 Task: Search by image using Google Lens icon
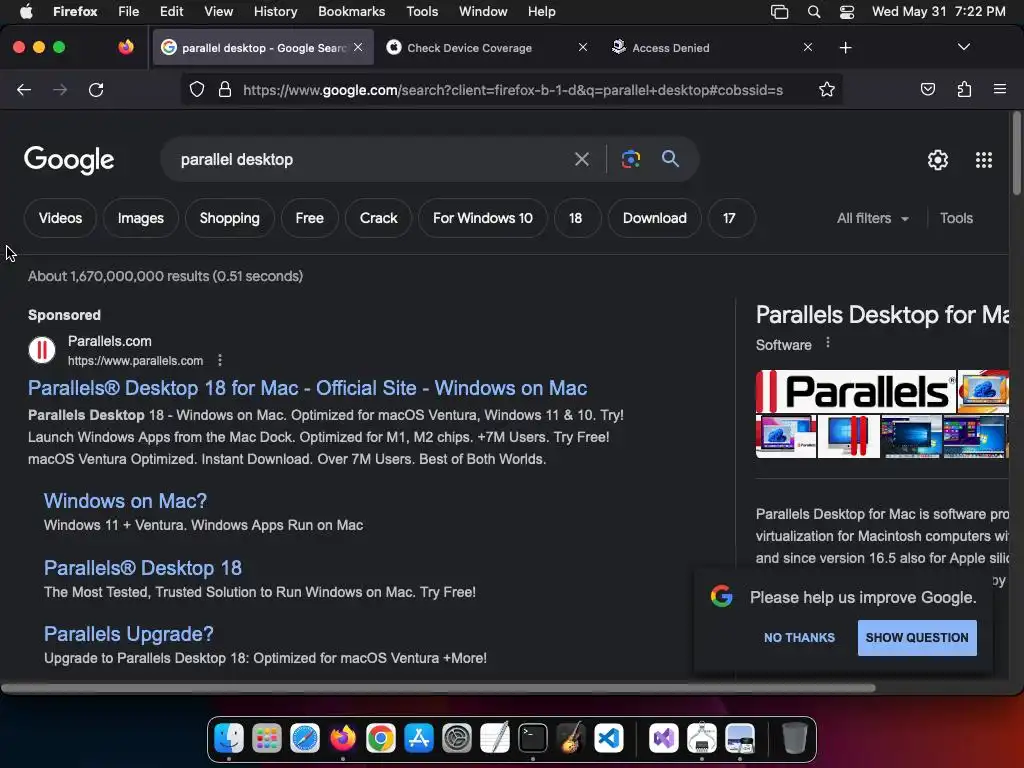(630, 159)
